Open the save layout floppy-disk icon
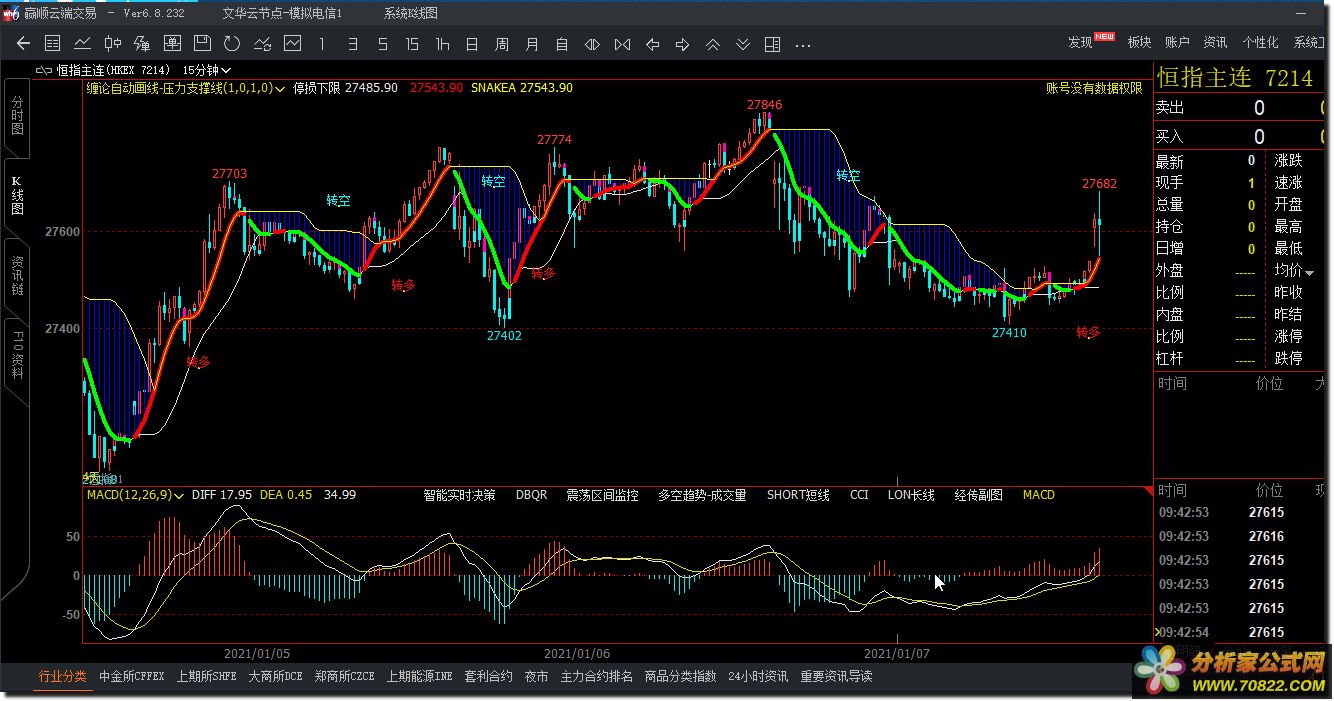The image size is (1334, 701). (202, 44)
